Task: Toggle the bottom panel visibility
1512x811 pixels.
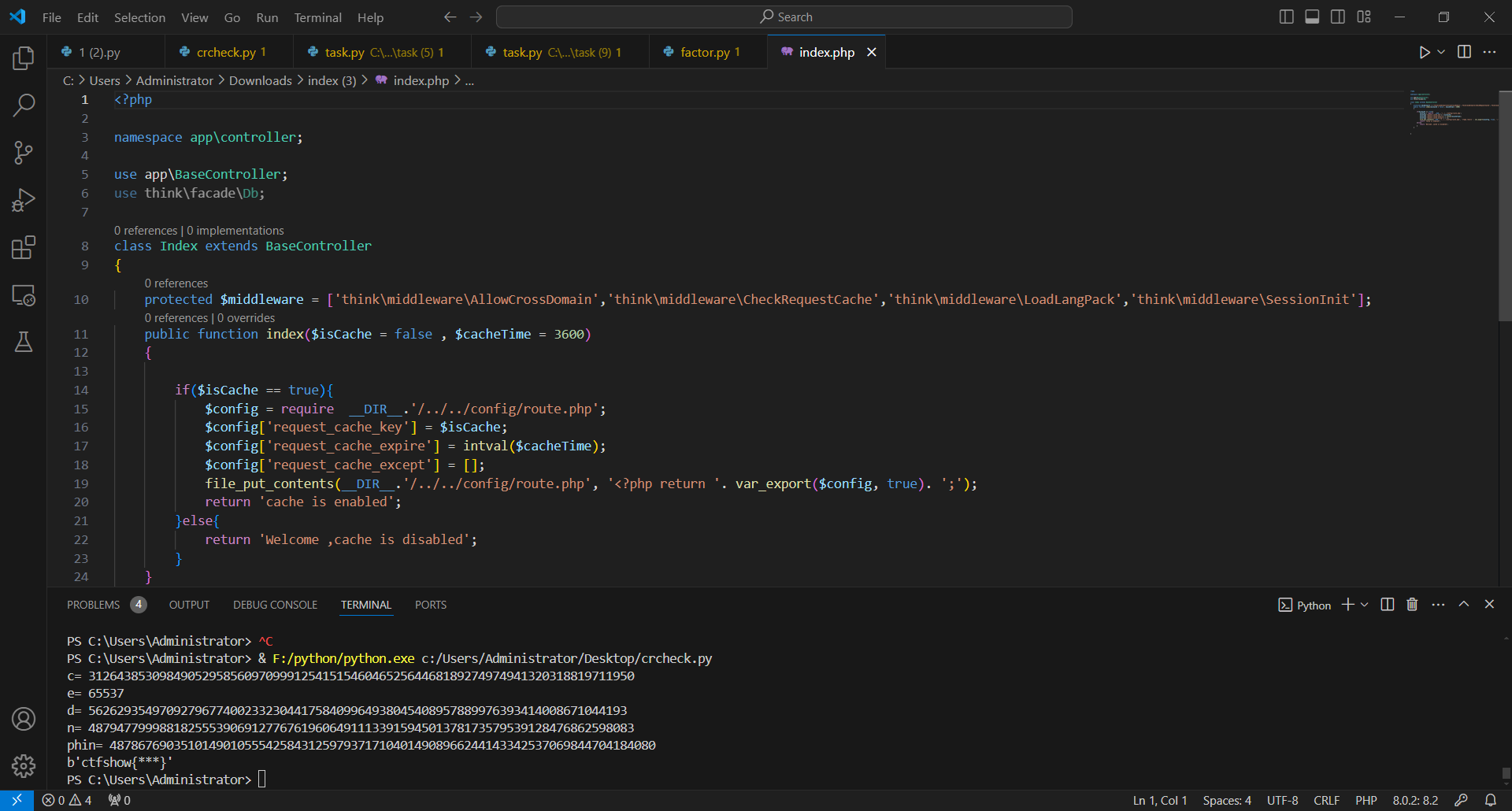Action: (1312, 17)
